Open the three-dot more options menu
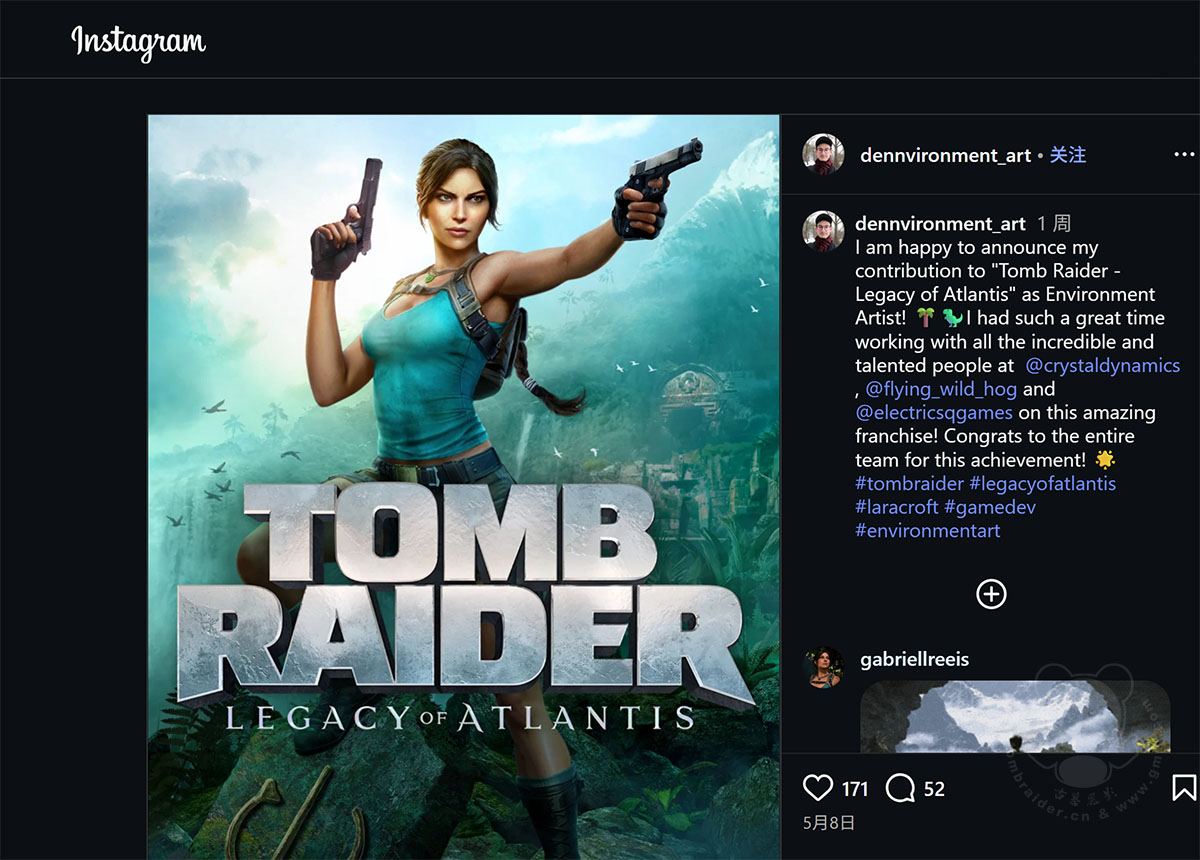Image resolution: width=1200 pixels, height=860 pixels. tap(1184, 155)
